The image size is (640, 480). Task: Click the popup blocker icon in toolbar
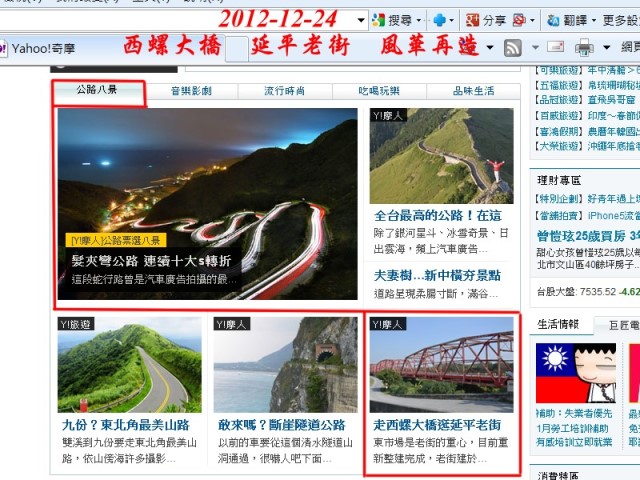(519, 20)
